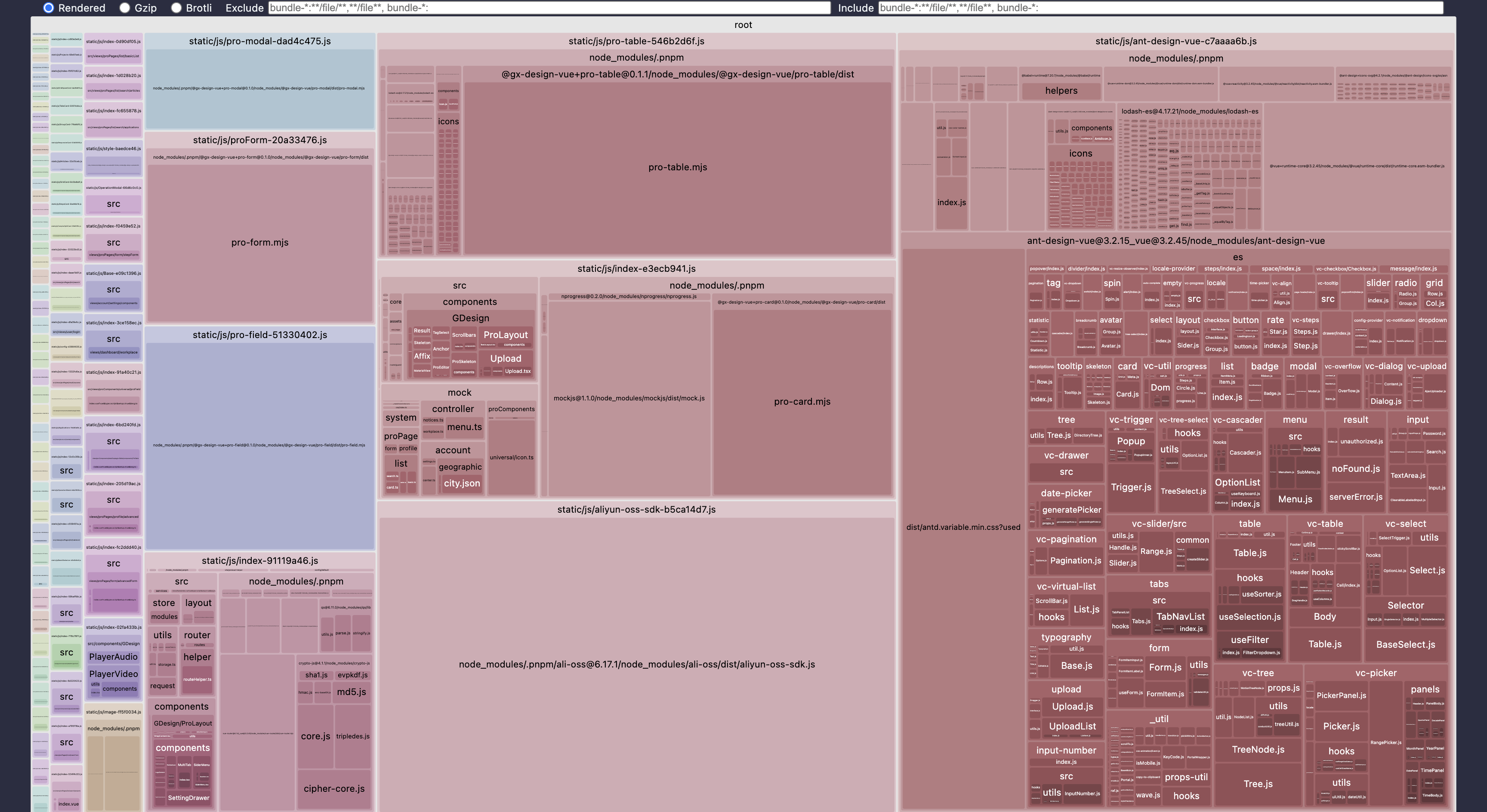The width and height of the screenshot is (1487, 812).
Task: Select the city.json block
Action: (461, 483)
